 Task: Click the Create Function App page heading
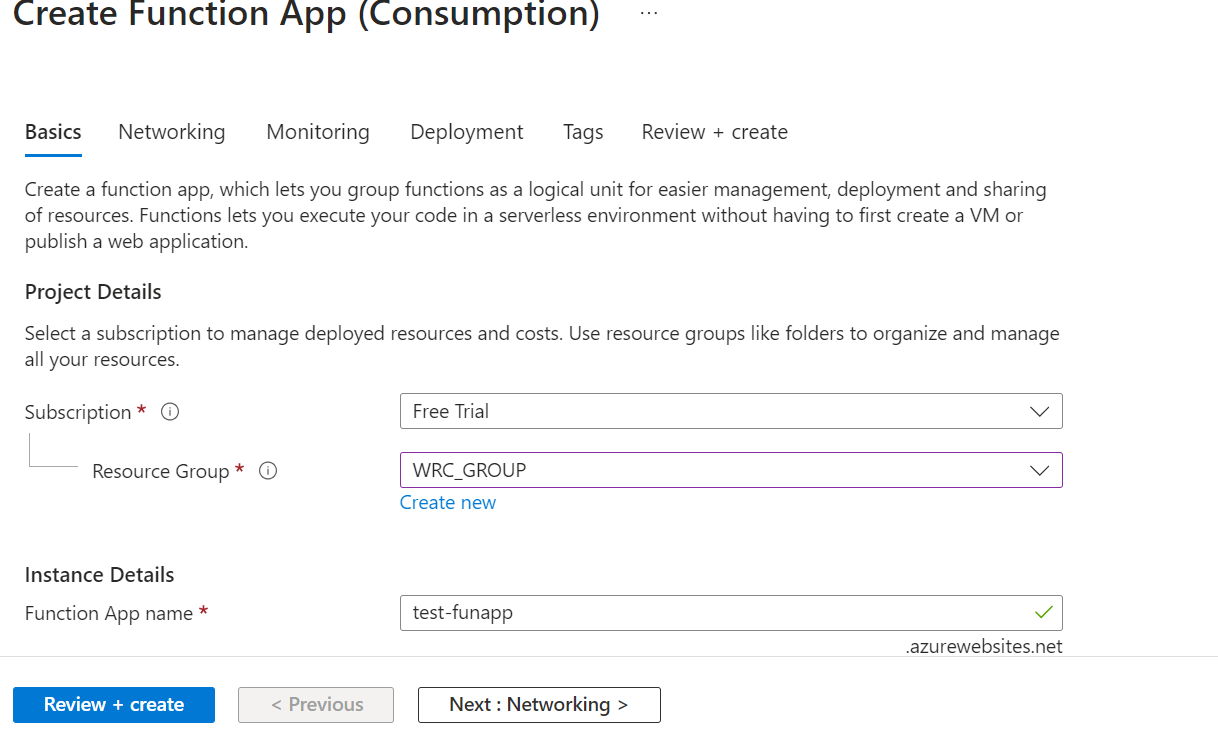click(306, 15)
